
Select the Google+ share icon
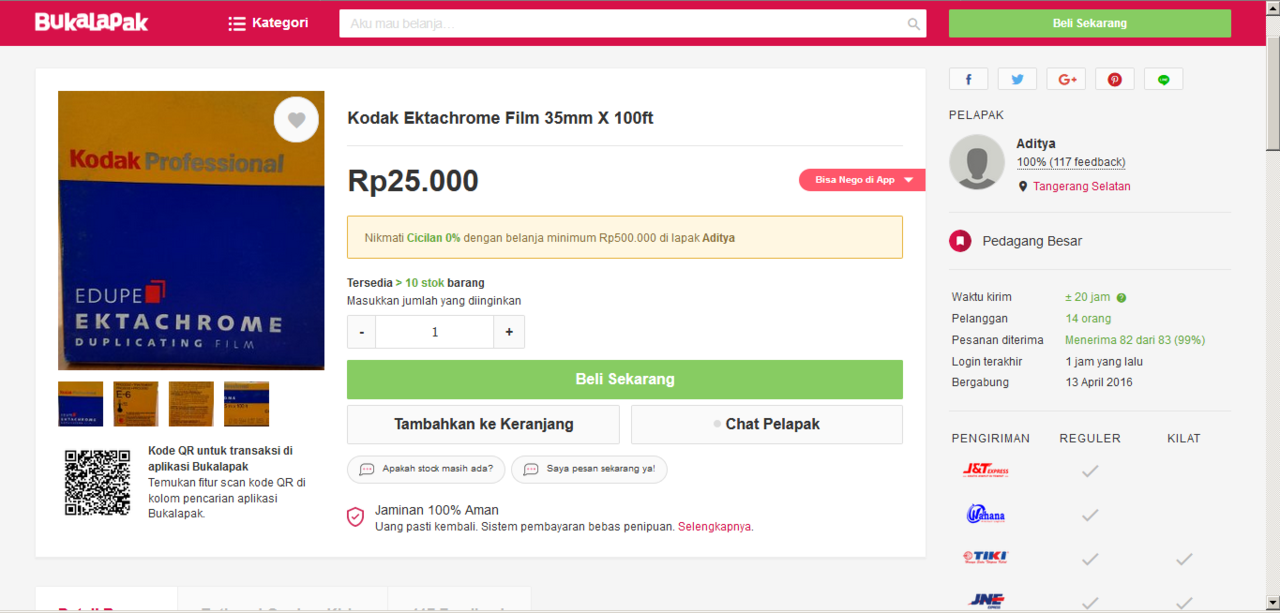1066,78
